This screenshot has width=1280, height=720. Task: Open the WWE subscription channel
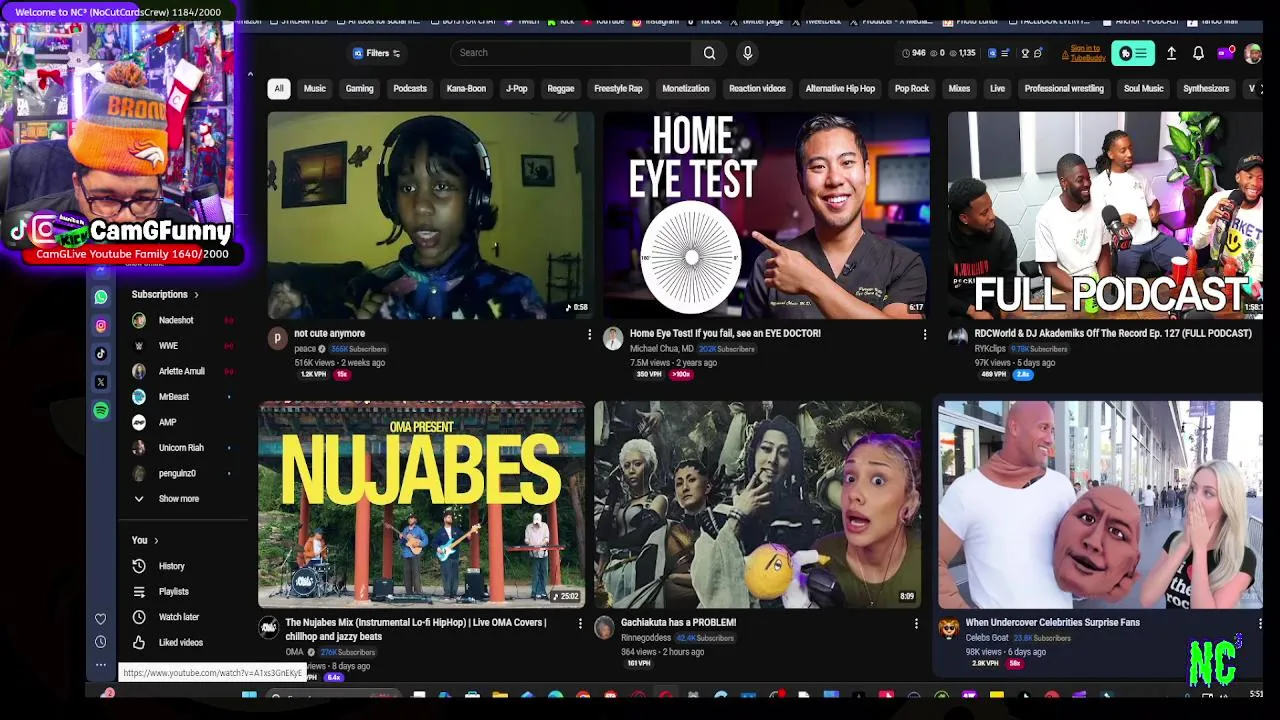(168, 346)
